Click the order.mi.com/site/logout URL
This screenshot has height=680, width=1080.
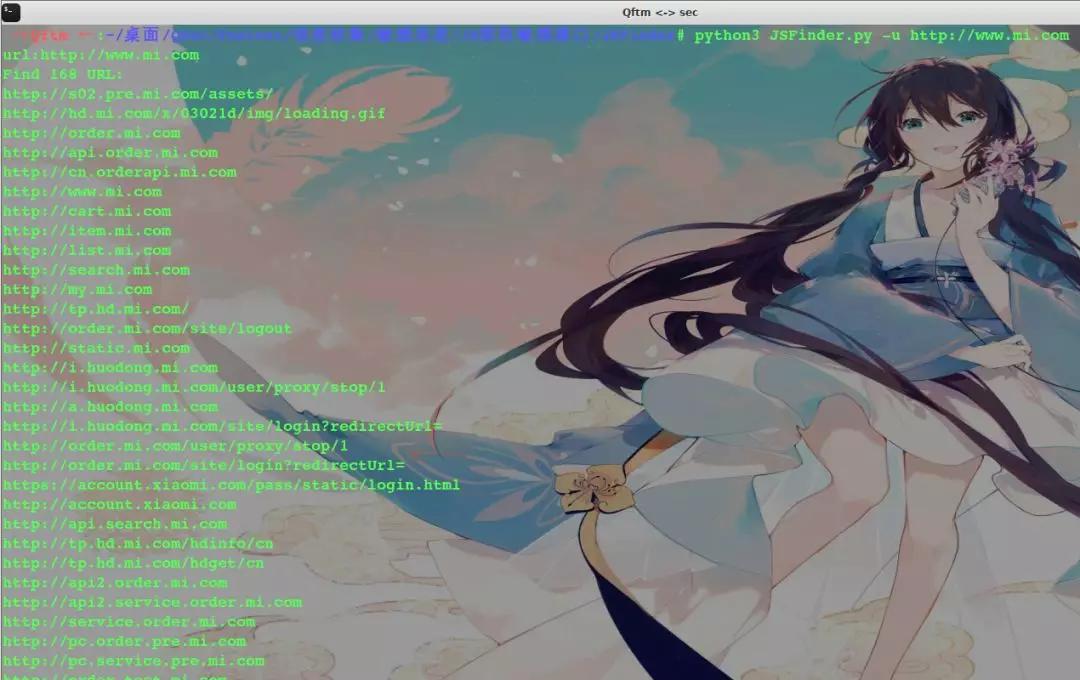click(147, 329)
